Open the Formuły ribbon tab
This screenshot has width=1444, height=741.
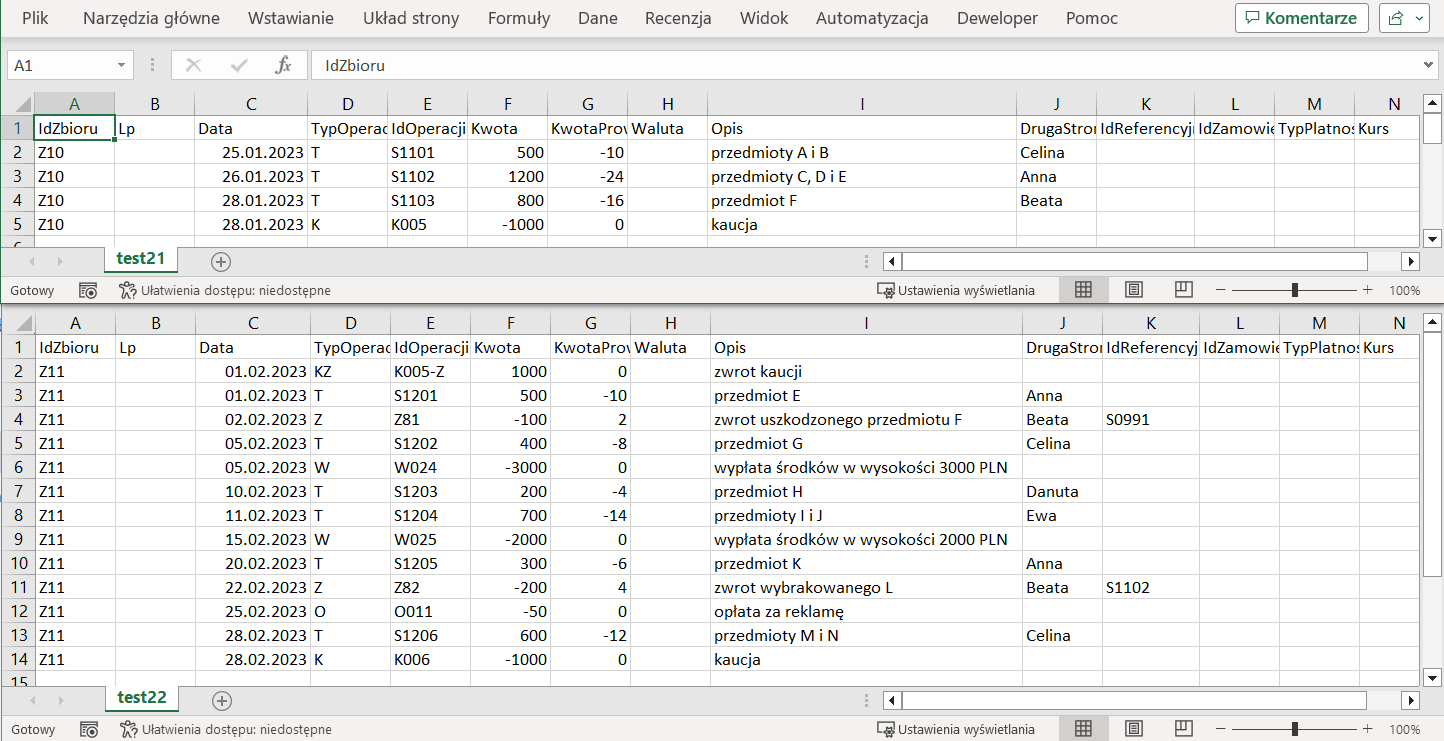point(519,18)
